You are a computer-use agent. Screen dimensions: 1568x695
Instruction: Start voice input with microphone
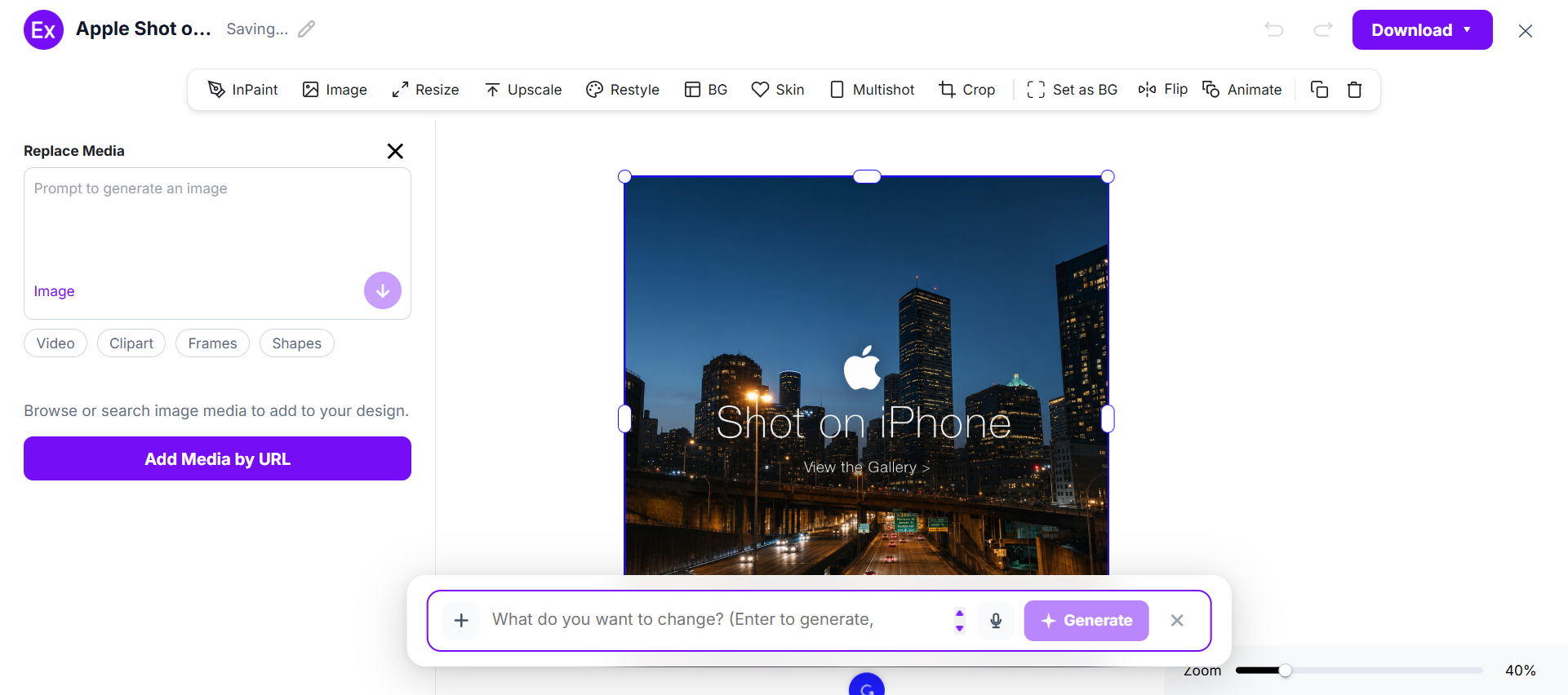[996, 621]
